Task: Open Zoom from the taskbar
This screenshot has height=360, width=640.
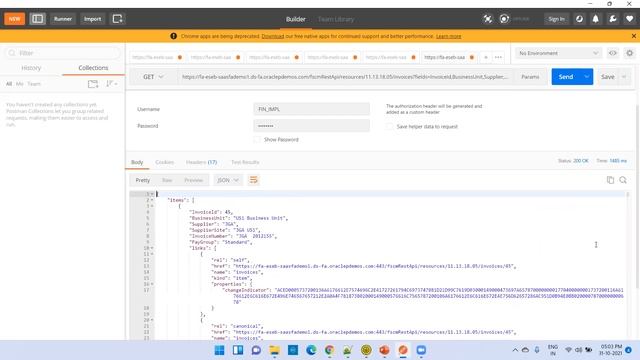Action: (421, 350)
